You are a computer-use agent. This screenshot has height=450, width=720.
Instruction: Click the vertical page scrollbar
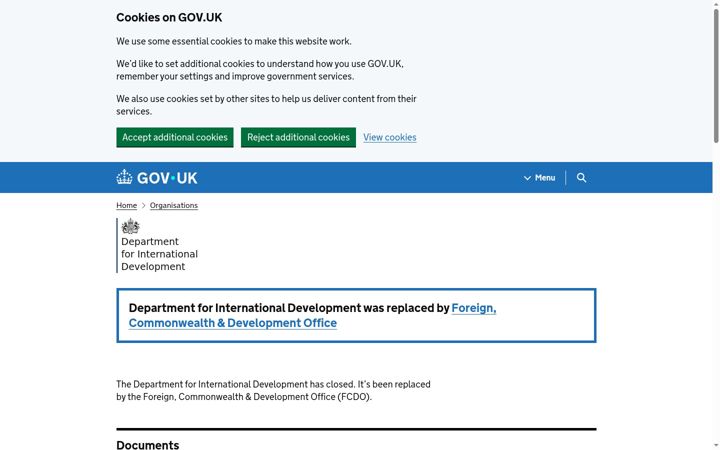coord(716,76)
